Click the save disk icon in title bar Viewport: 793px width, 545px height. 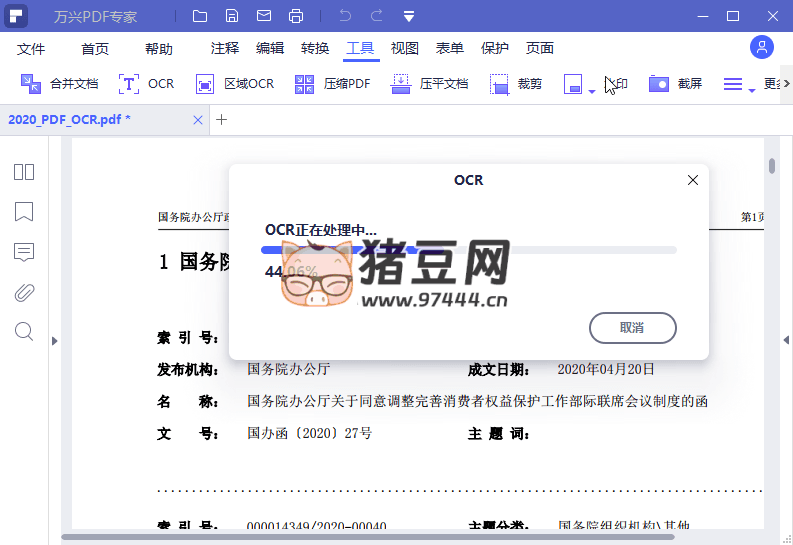coord(232,16)
